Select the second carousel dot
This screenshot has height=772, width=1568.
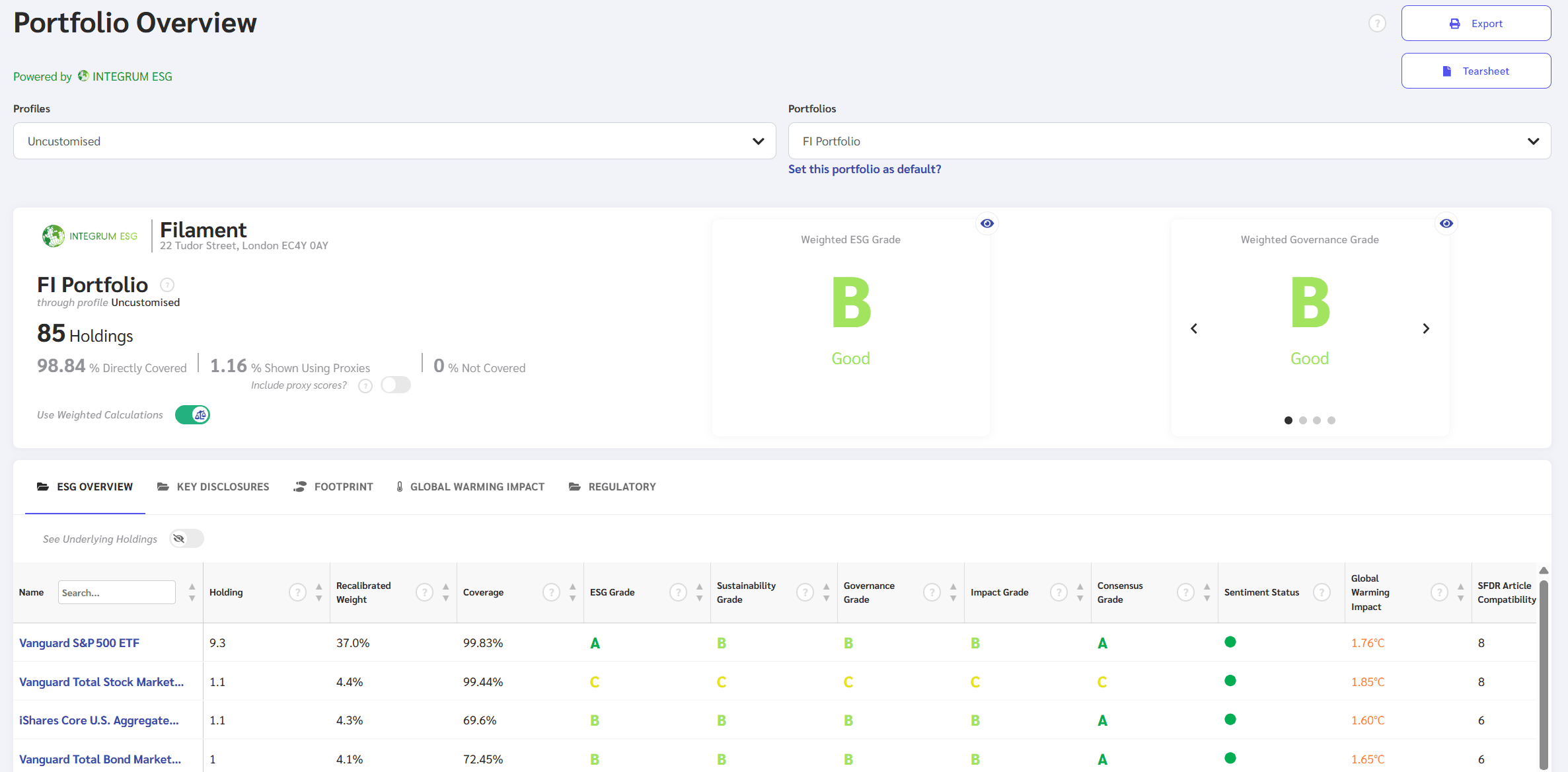(x=1303, y=420)
